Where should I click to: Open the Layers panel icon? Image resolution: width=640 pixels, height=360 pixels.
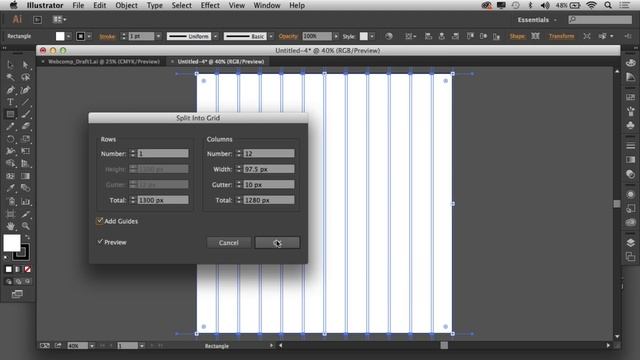(x=631, y=243)
